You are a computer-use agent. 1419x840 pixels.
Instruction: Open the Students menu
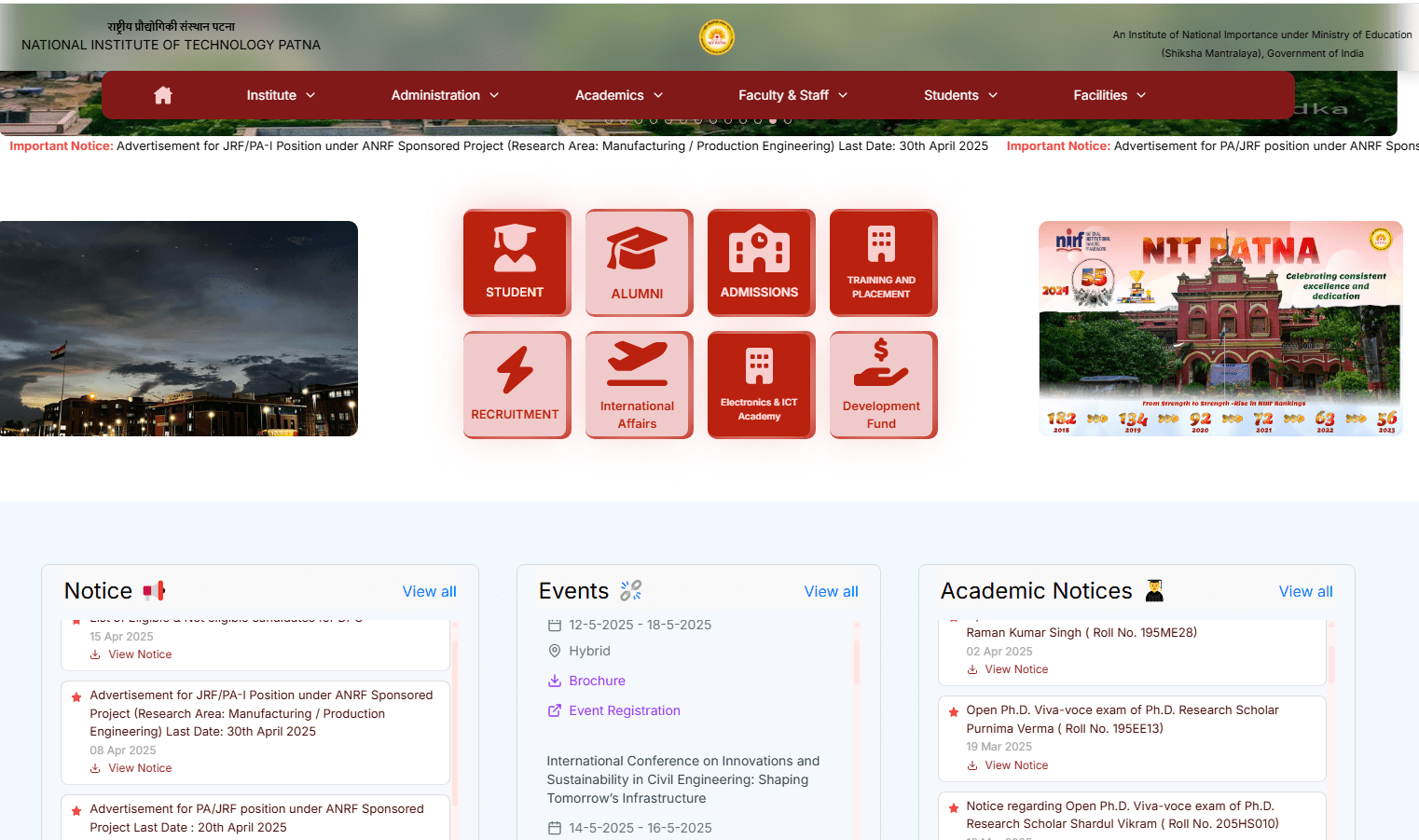coord(960,95)
